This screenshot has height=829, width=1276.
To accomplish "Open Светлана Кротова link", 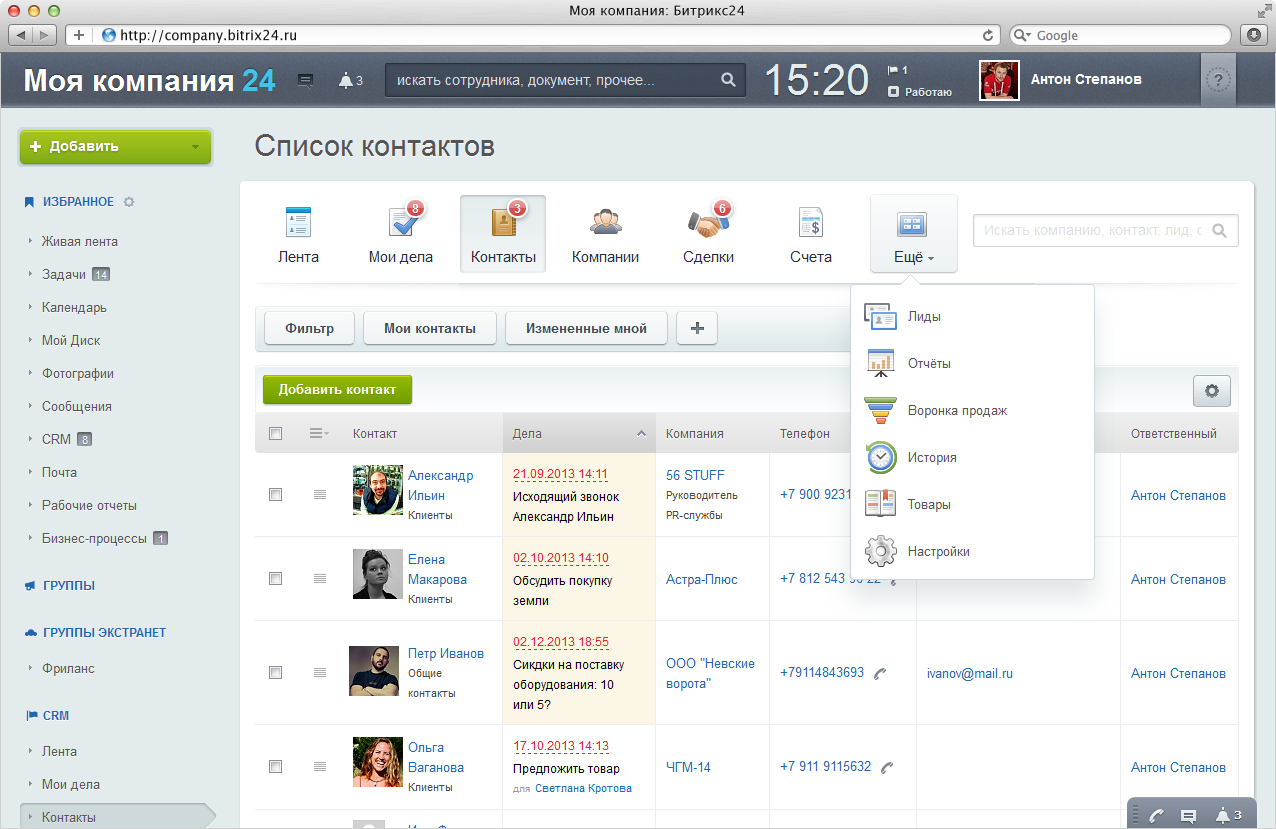I will 583,788.
